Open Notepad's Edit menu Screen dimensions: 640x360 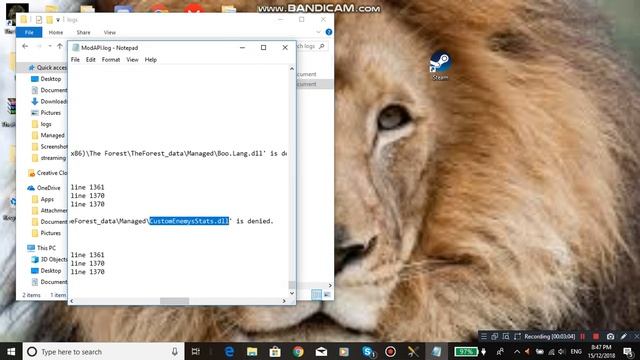tap(91, 60)
